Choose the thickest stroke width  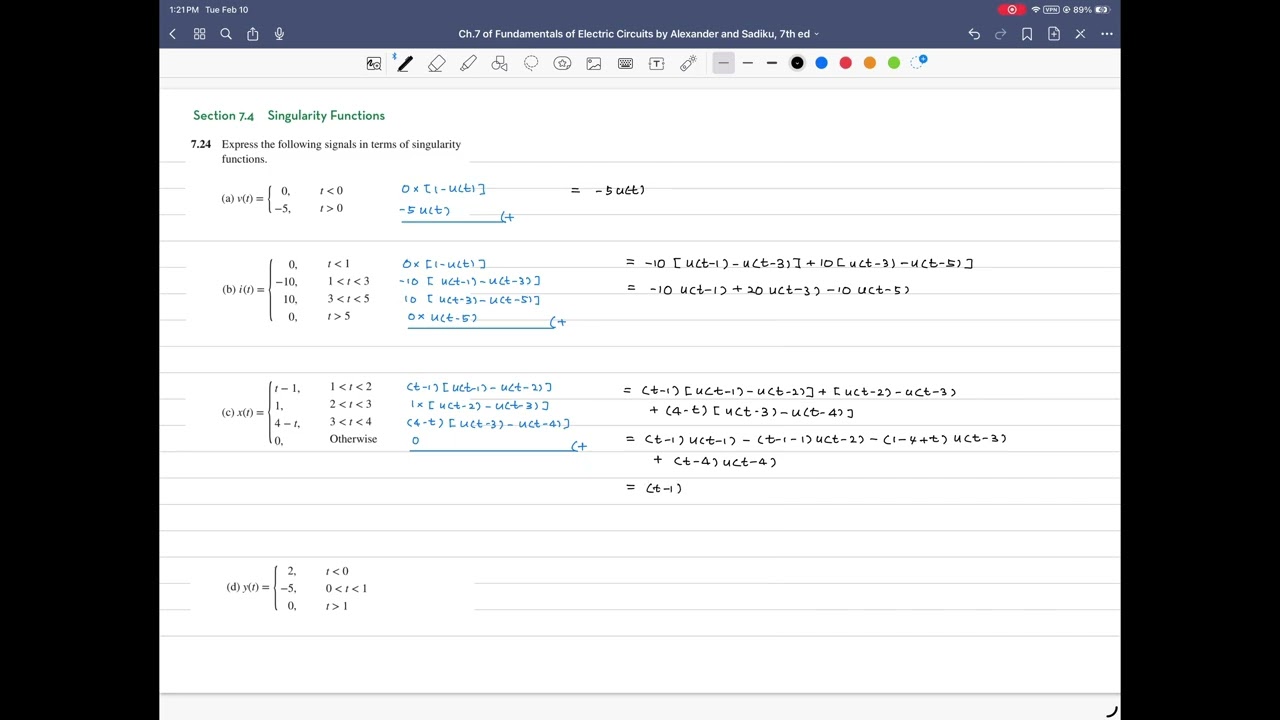click(x=772, y=63)
